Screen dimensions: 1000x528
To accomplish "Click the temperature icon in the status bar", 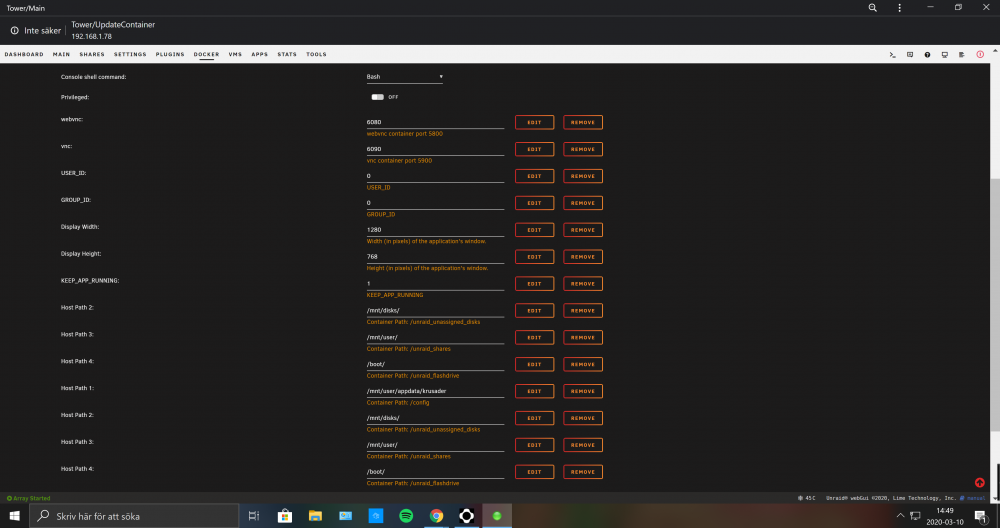I will tap(800, 498).
